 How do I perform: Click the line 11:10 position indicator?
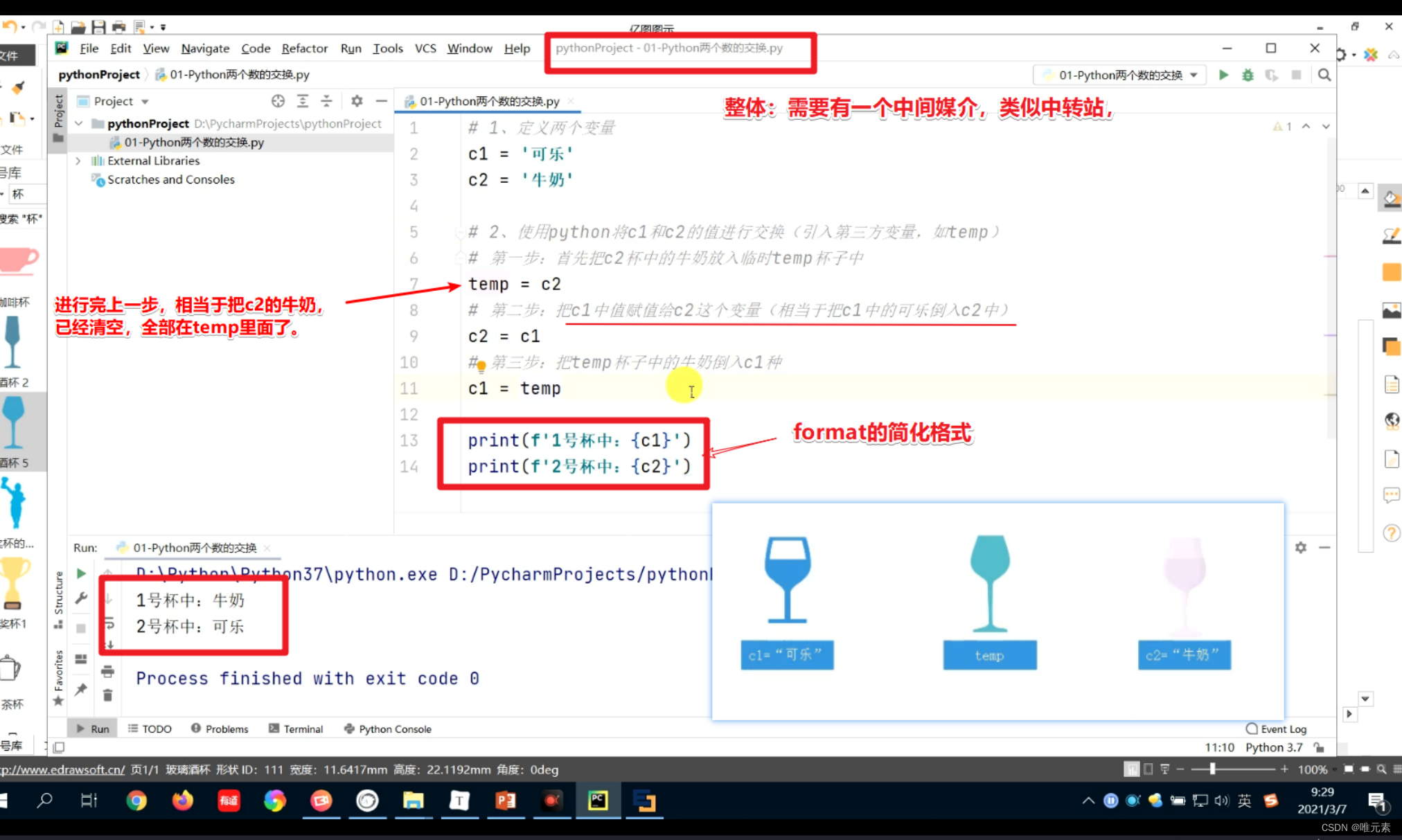pos(1219,747)
